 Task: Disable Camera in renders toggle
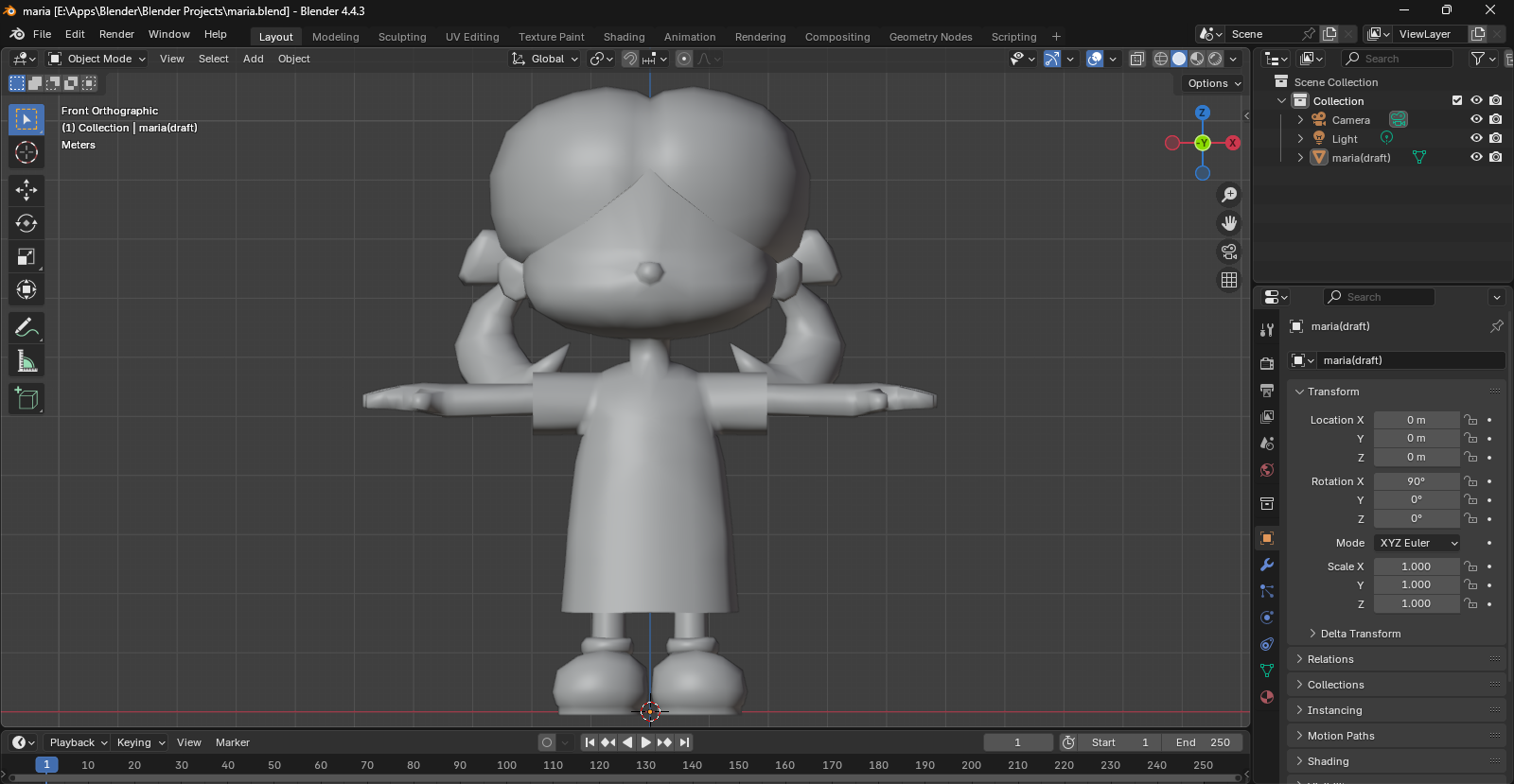[x=1495, y=119]
